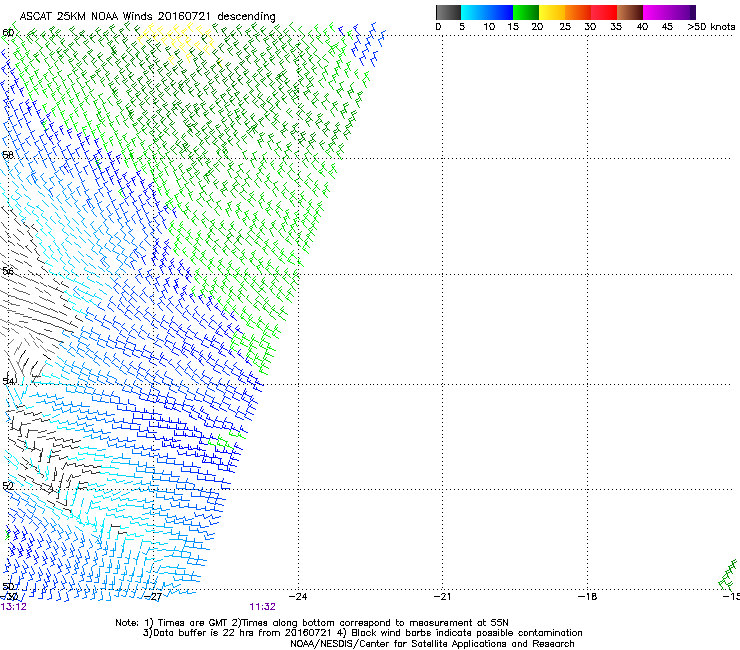Image resolution: width=740 pixels, height=650 pixels.
Task: Click the green wind barbs in the bottom-right corner
Action: [x=727, y=575]
